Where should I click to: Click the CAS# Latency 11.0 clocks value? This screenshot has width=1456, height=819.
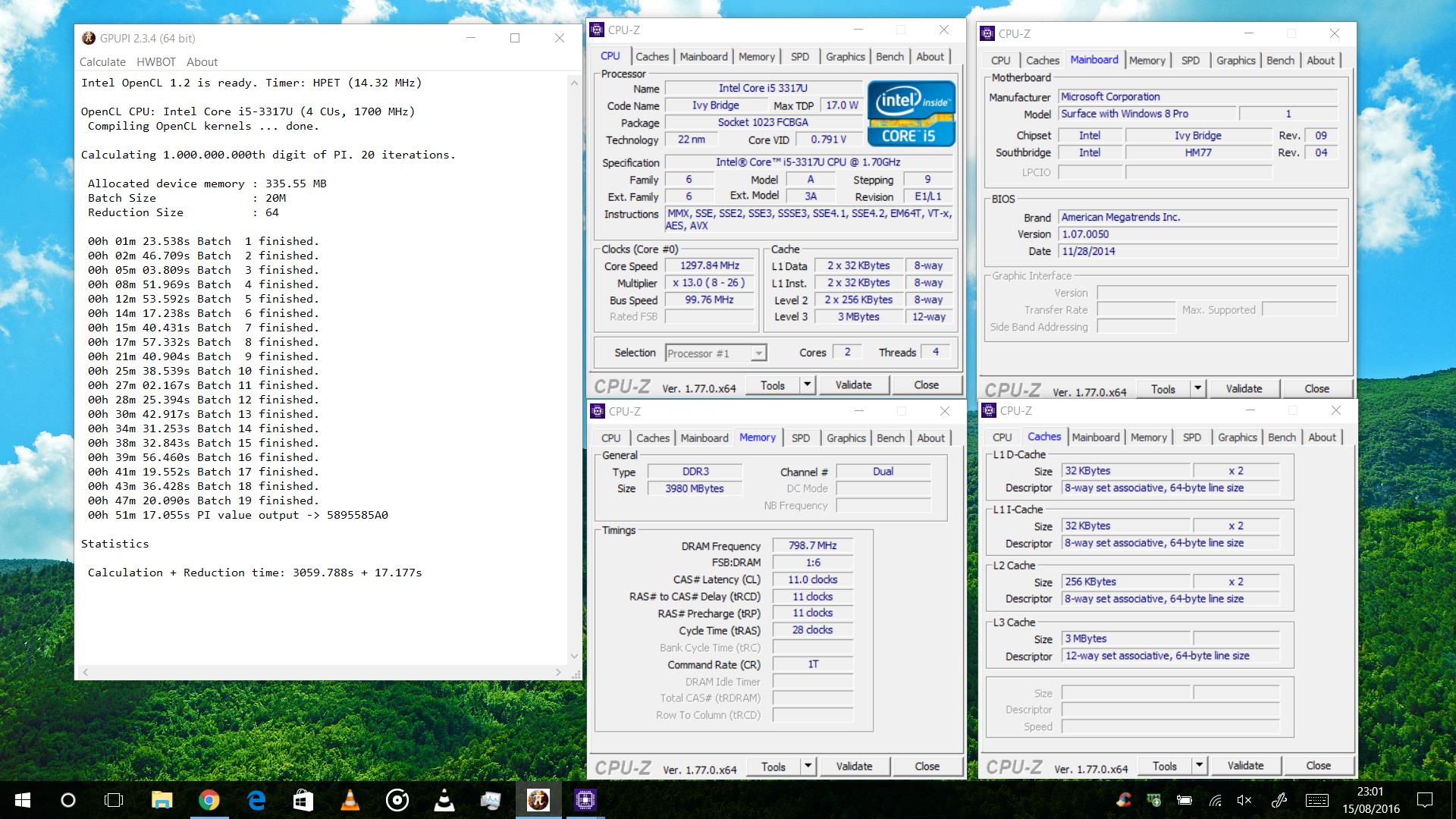point(812,579)
